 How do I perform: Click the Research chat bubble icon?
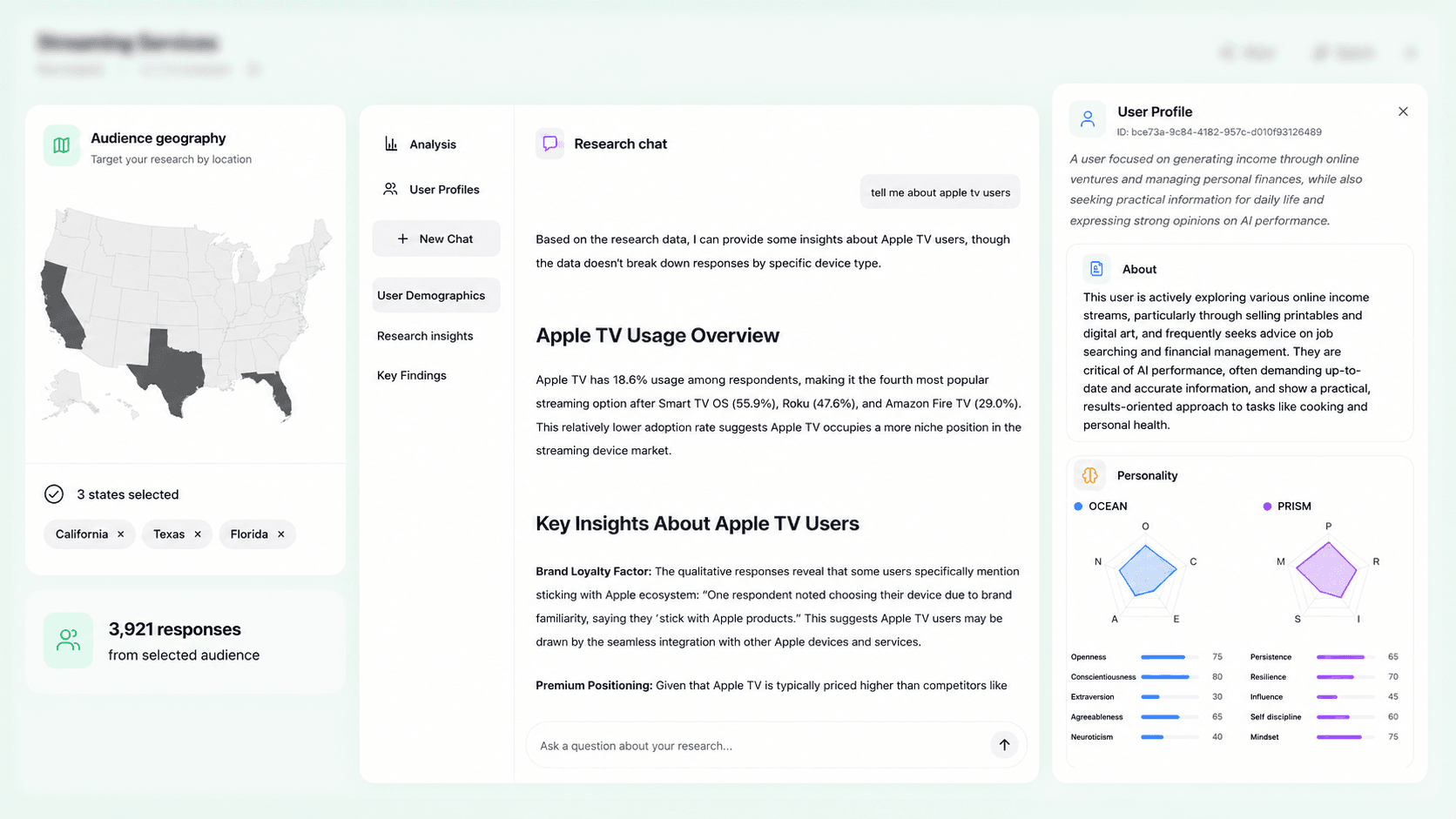click(x=549, y=144)
